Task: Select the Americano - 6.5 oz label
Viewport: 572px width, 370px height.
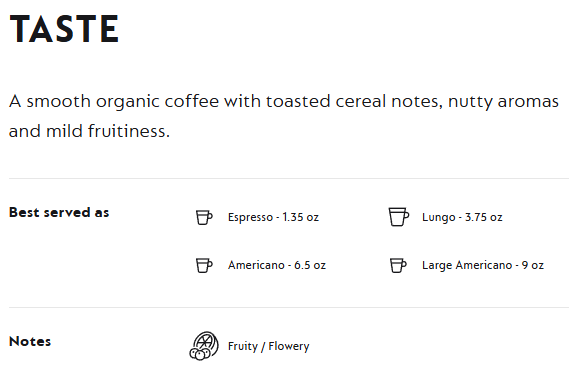Action: 277,265
